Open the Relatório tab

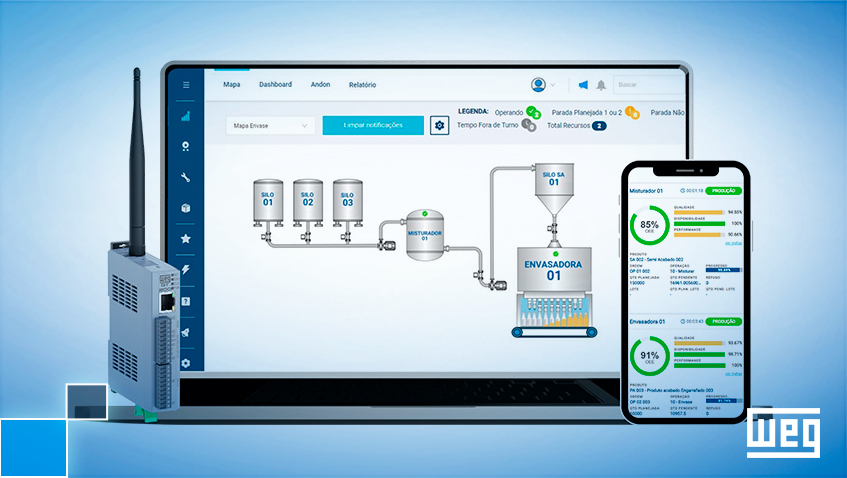(x=362, y=85)
